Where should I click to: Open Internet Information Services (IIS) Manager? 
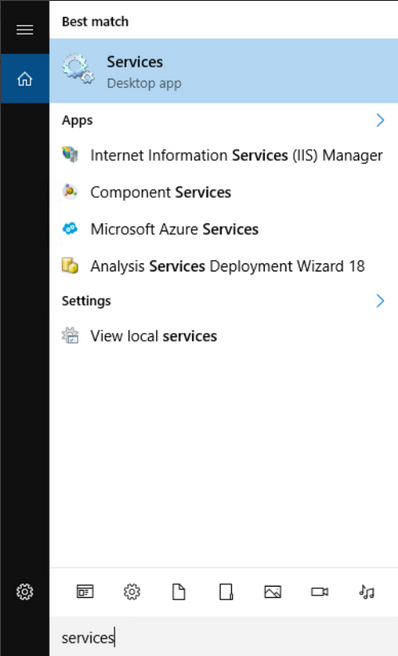224,155
